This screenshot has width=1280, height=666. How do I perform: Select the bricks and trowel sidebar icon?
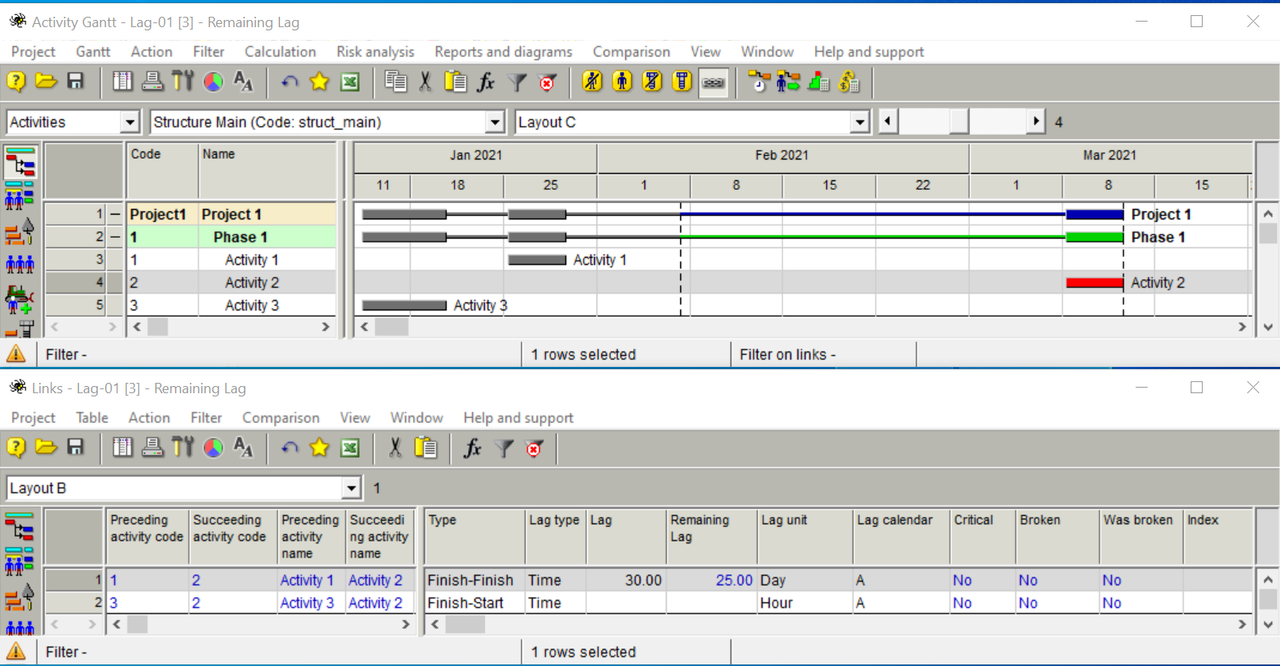pos(19,232)
